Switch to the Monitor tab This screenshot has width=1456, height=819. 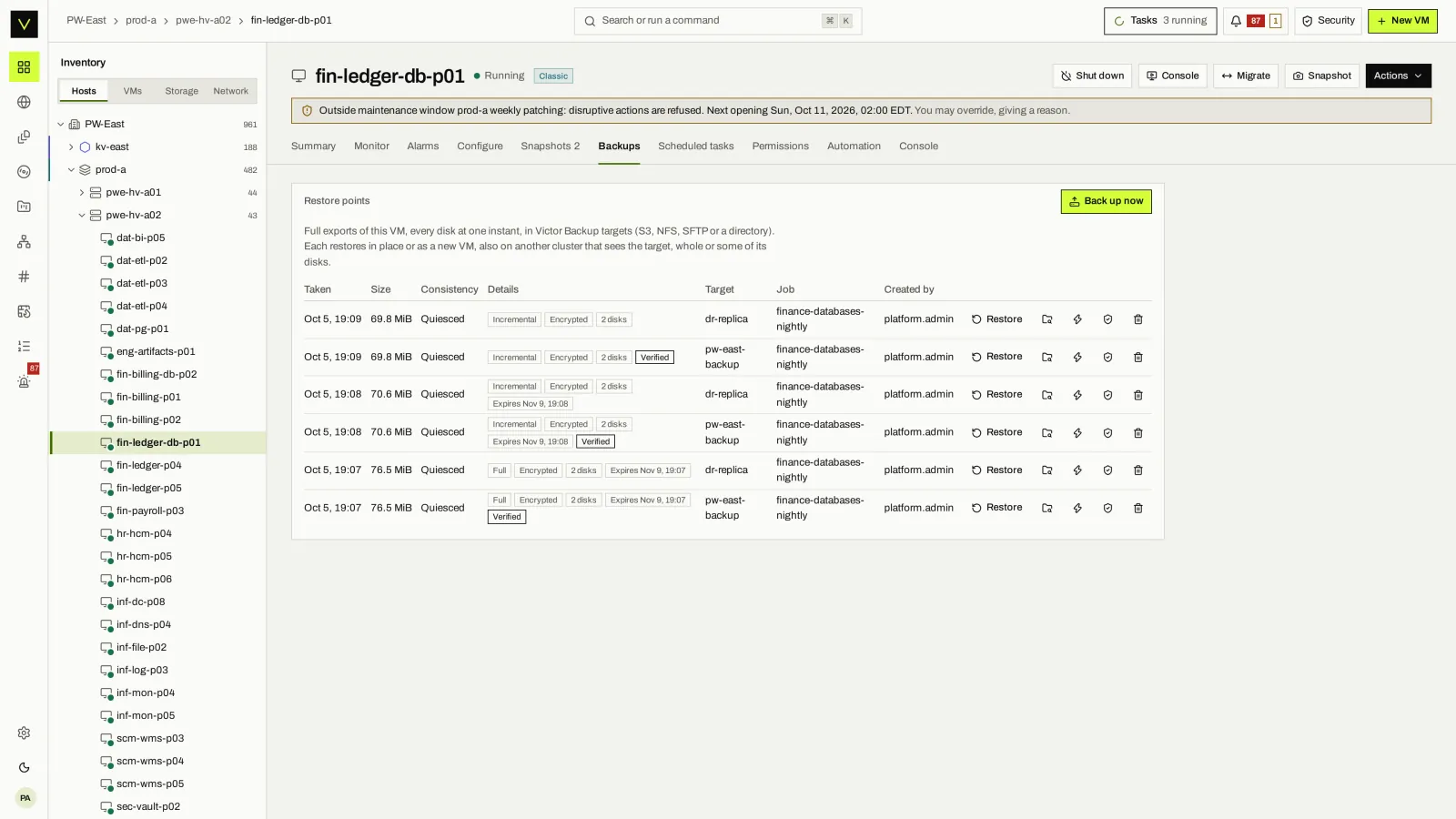point(371,147)
